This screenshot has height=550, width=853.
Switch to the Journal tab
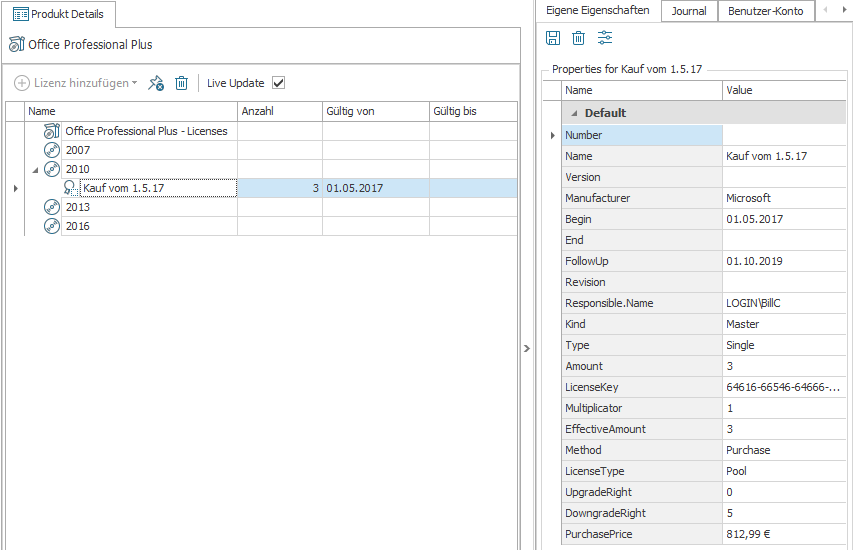coord(689,11)
